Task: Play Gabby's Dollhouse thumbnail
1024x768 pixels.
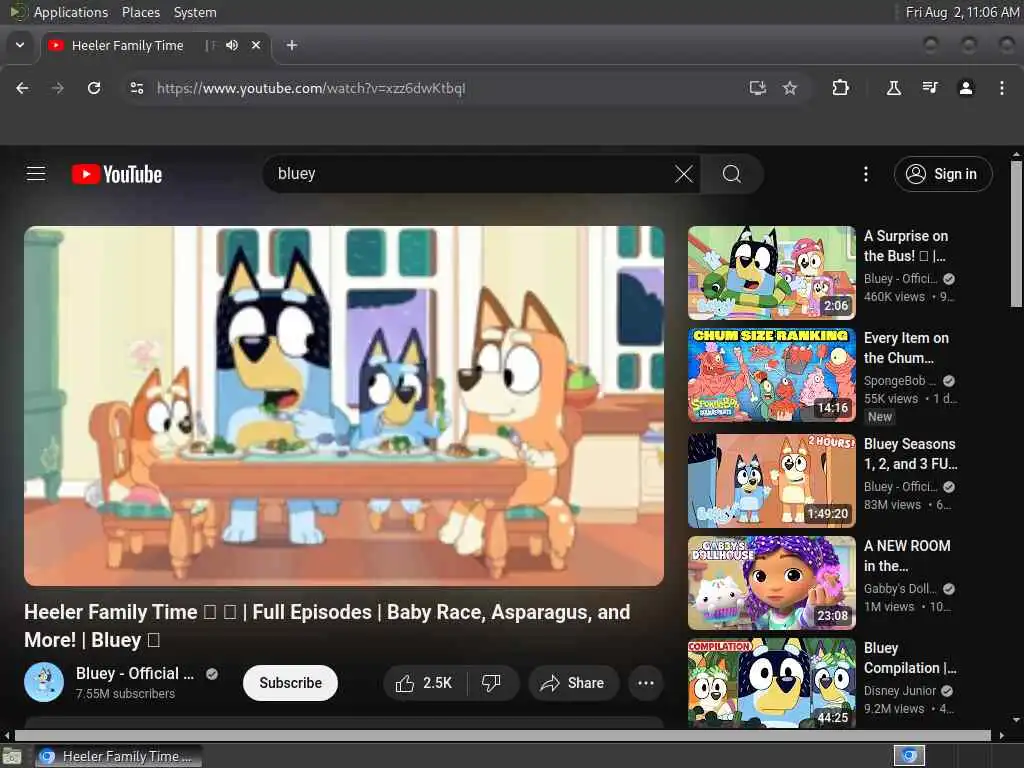Action: (771, 583)
